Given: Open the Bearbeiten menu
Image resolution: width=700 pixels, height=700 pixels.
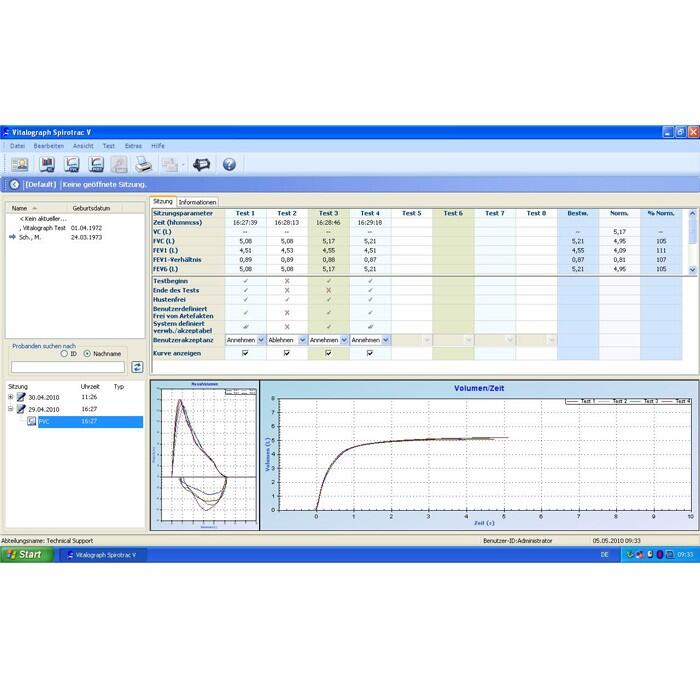Looking at the screenshot, I should [49, 146].
